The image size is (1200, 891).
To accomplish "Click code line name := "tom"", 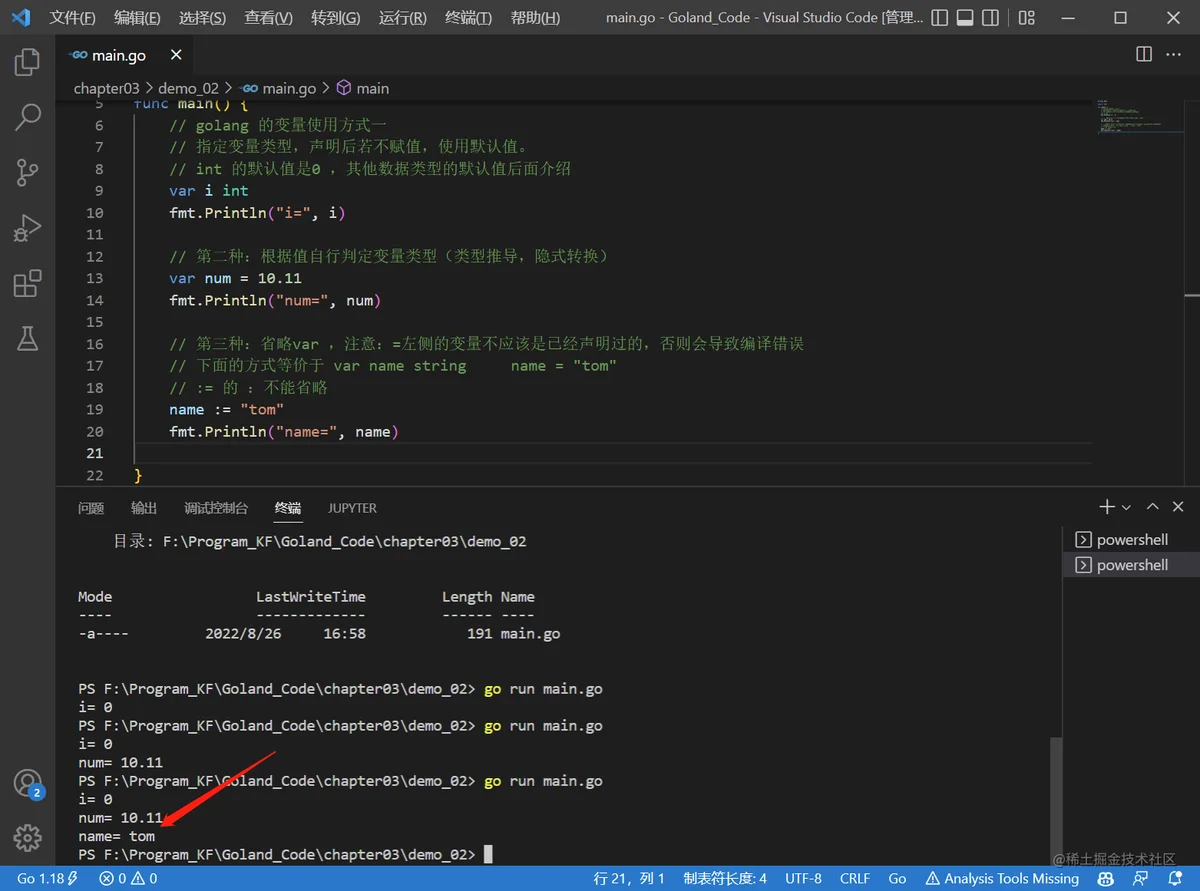I will point(226,409).
